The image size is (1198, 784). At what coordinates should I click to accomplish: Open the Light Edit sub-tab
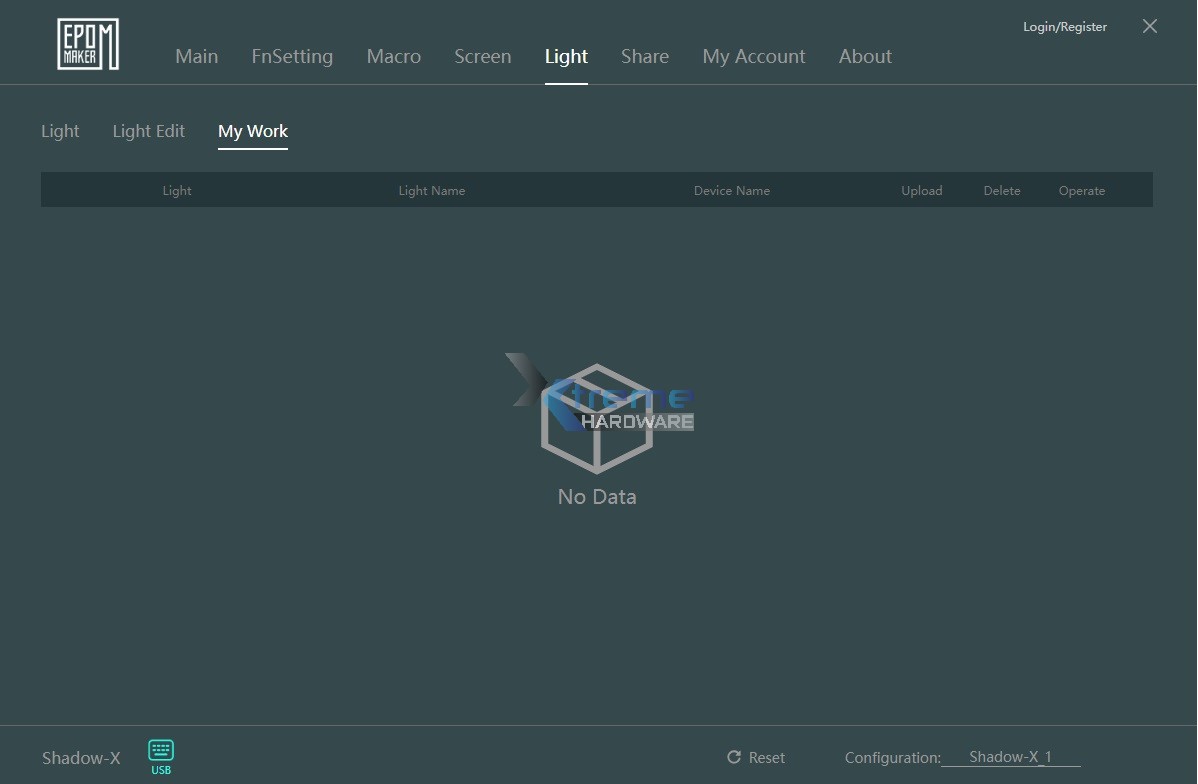148,131
